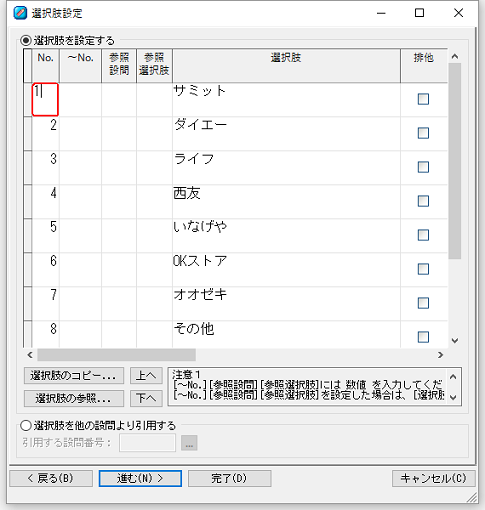Click the horizontal scroll right arrow
485x510 pixels.
(440, 355)
